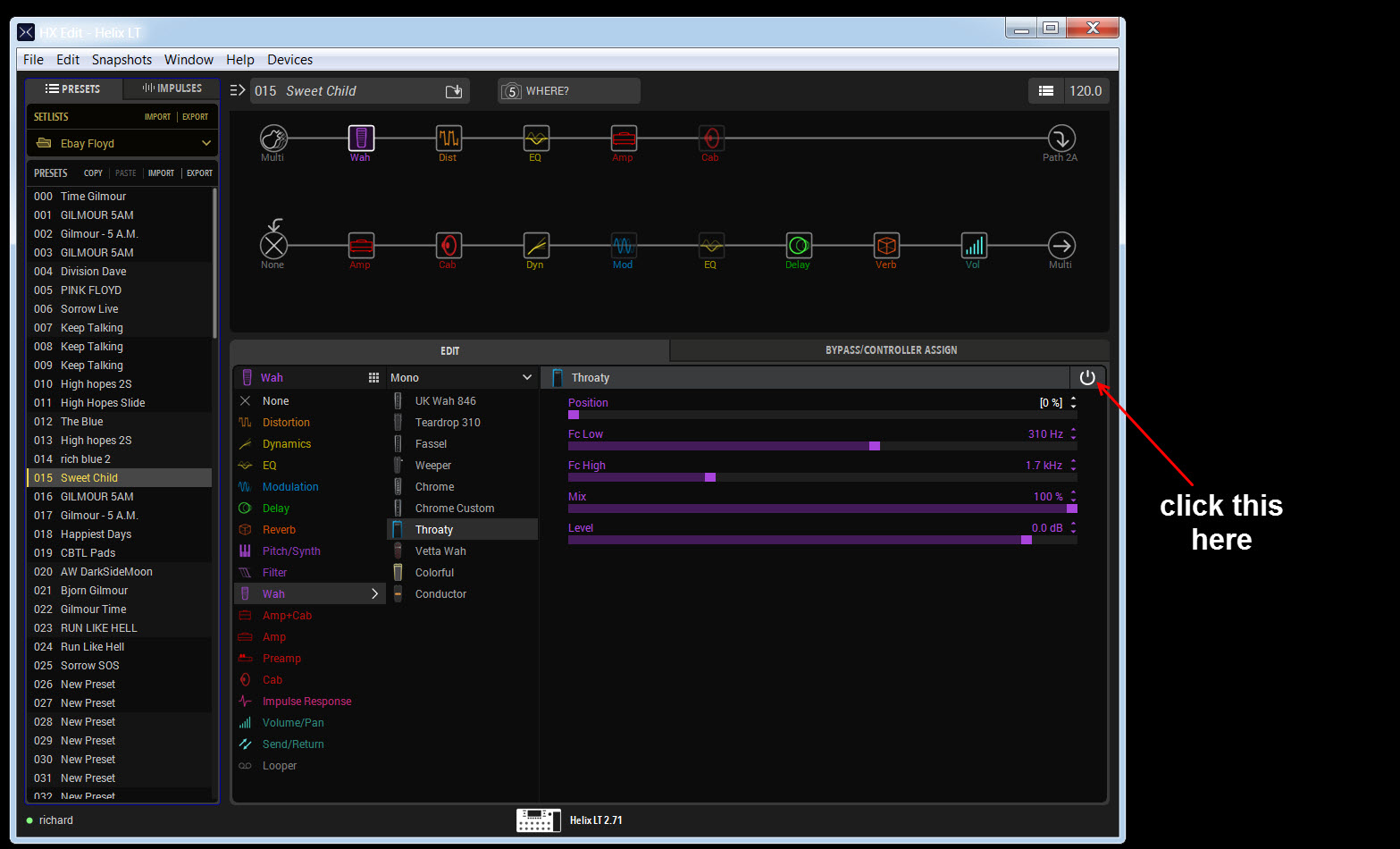Select the Looper category
The height and width of the screenshot is (849, 1400).
click(x=310, y=766)
